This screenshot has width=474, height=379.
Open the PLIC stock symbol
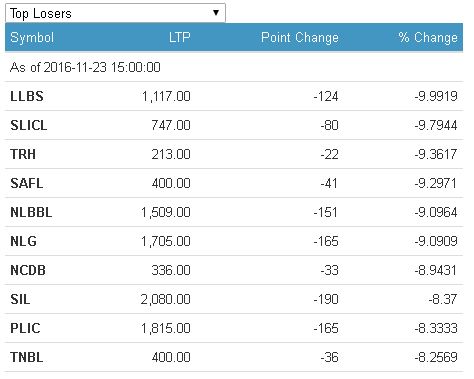point(25,328)
